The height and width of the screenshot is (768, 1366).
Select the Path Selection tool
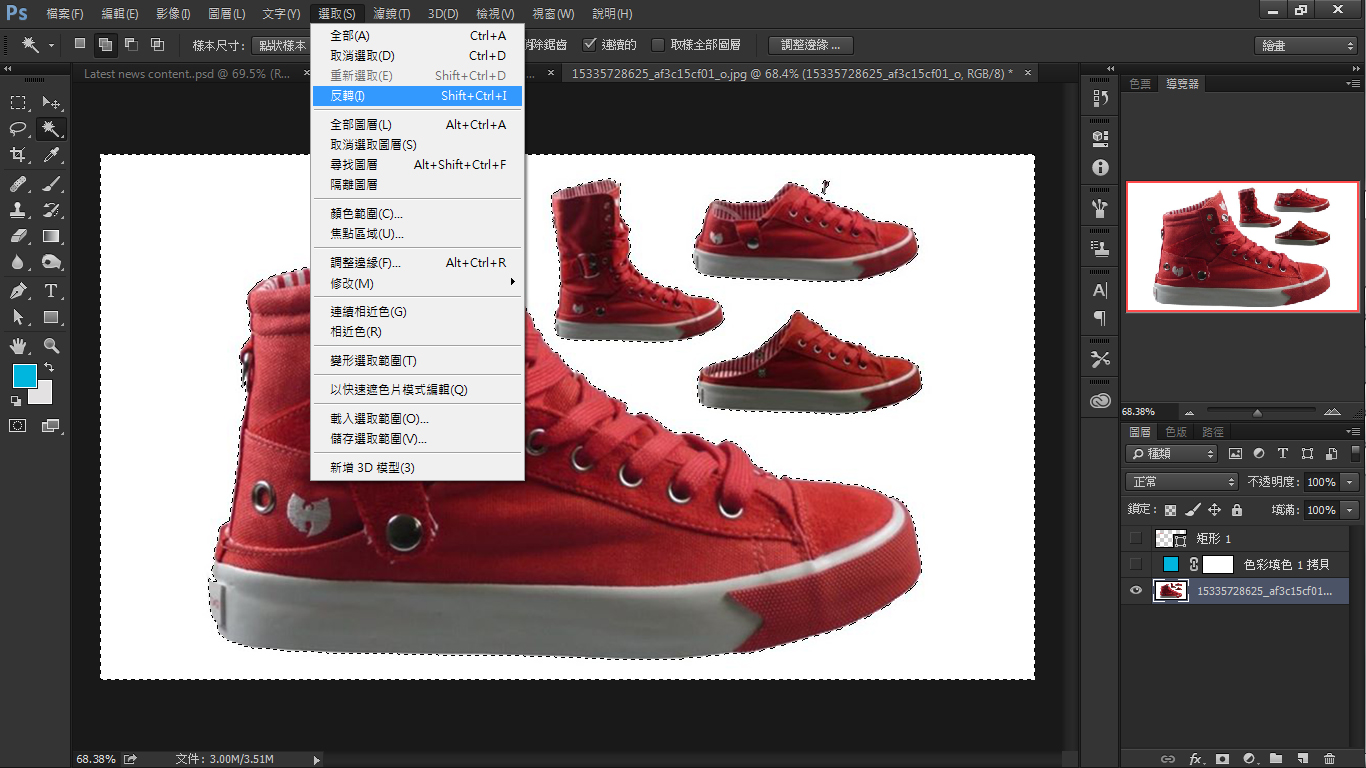tap(18, 317)
